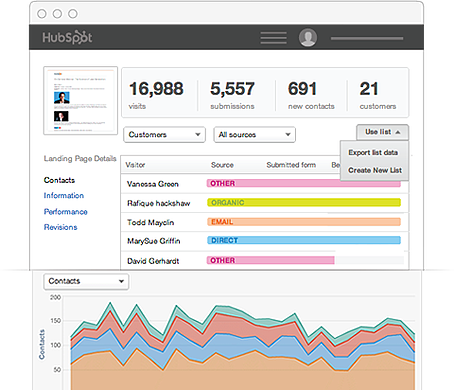Open the All sources dropdown
The width and height of the screenshot is (454, 390).
click(x=254, y=135)
